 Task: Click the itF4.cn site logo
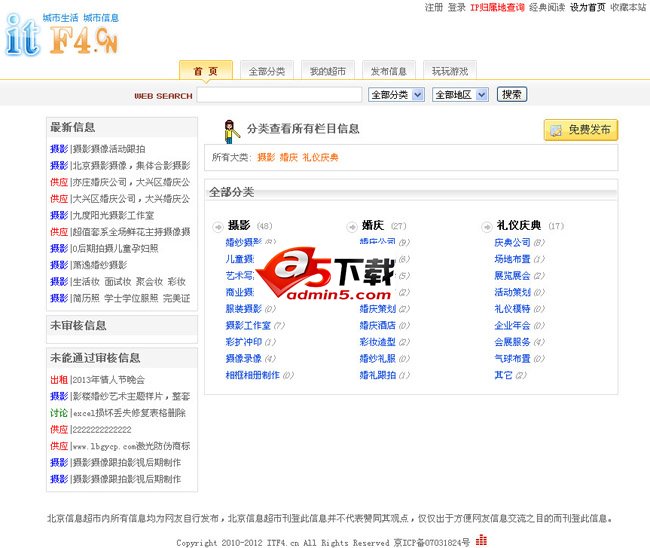click(62, 34)
